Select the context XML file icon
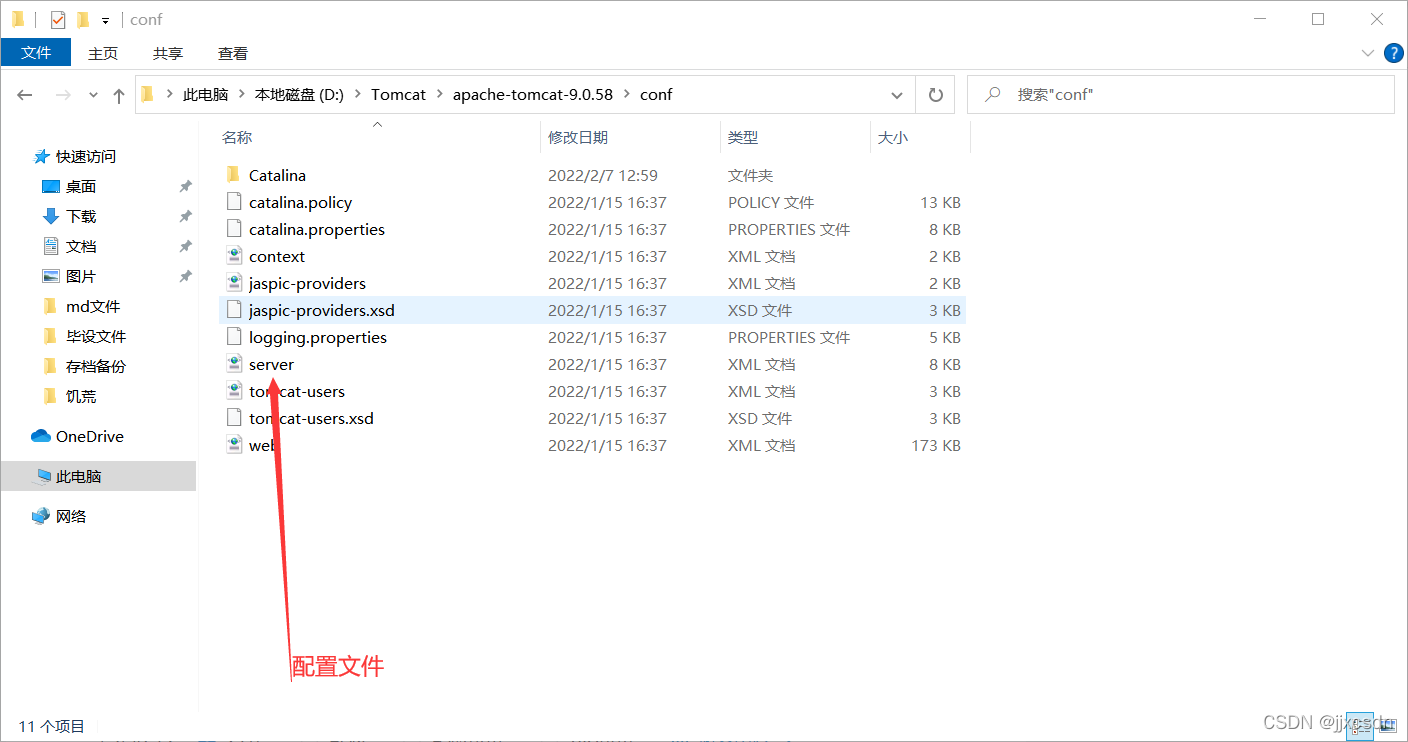Image resolution: width=1408 pixels, height=742 pixels. (234, 256)
